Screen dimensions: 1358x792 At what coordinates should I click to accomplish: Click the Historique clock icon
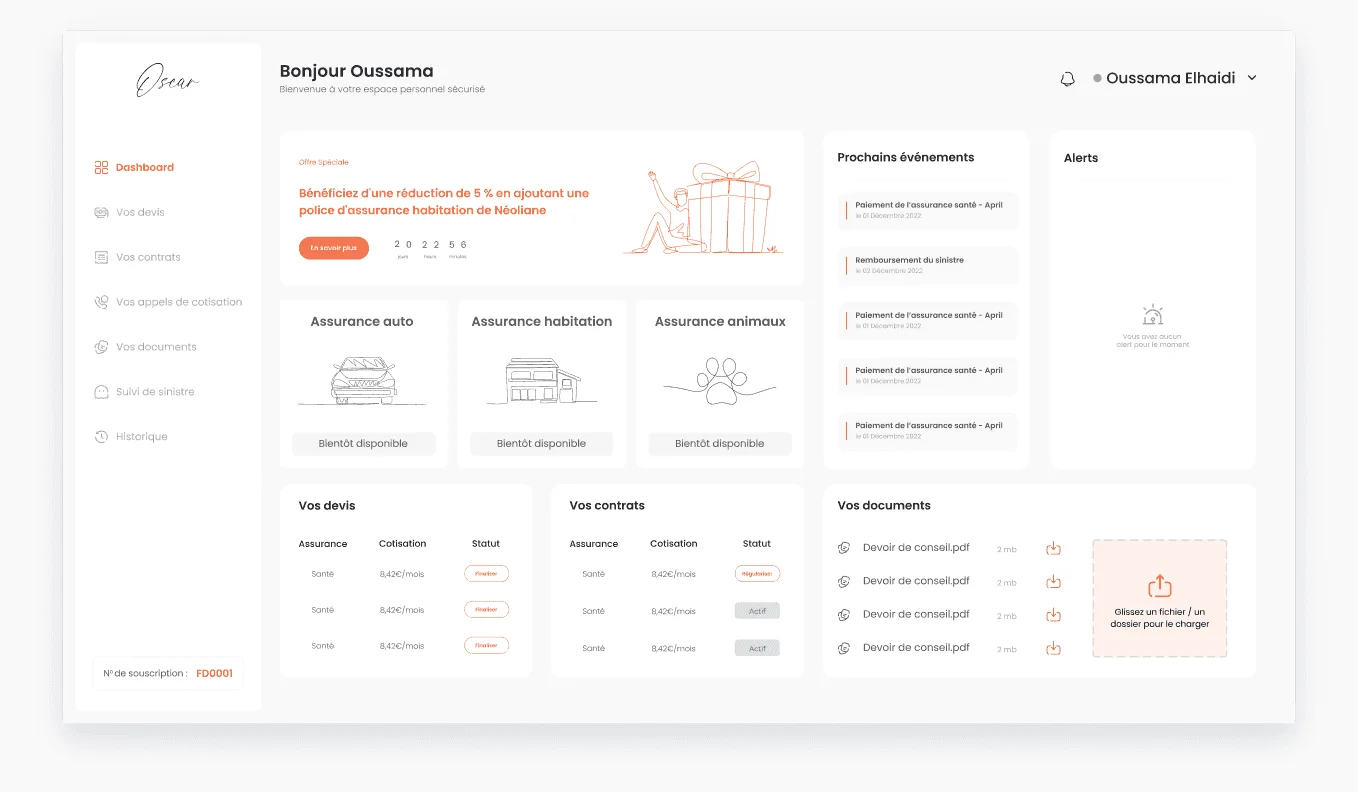coord(101,437)
